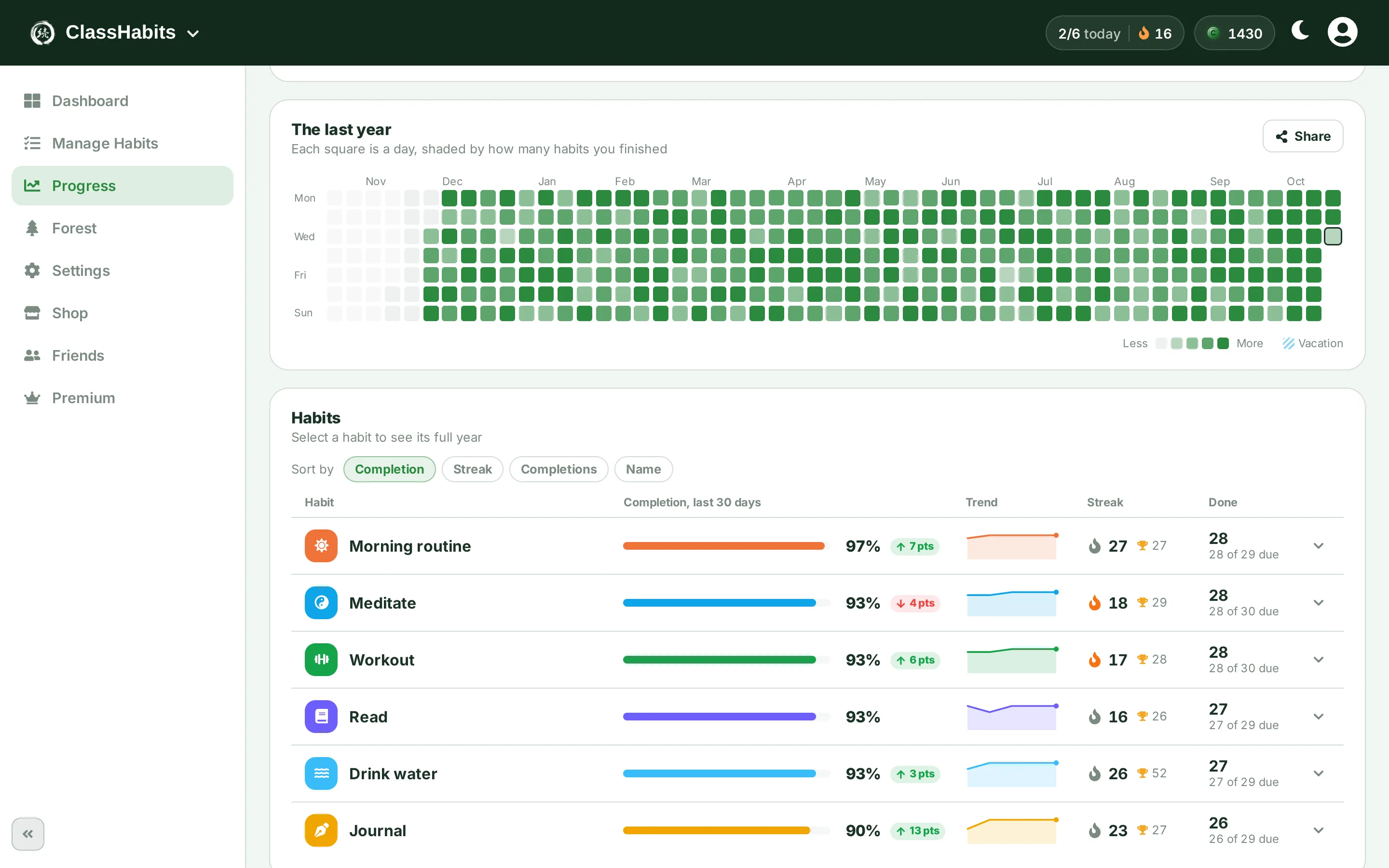Click the Settings gear icon

(x=32, y=271)
